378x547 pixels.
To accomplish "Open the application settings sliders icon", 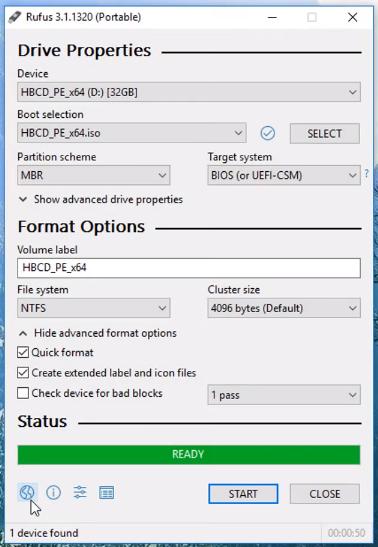I will (80, 492).
